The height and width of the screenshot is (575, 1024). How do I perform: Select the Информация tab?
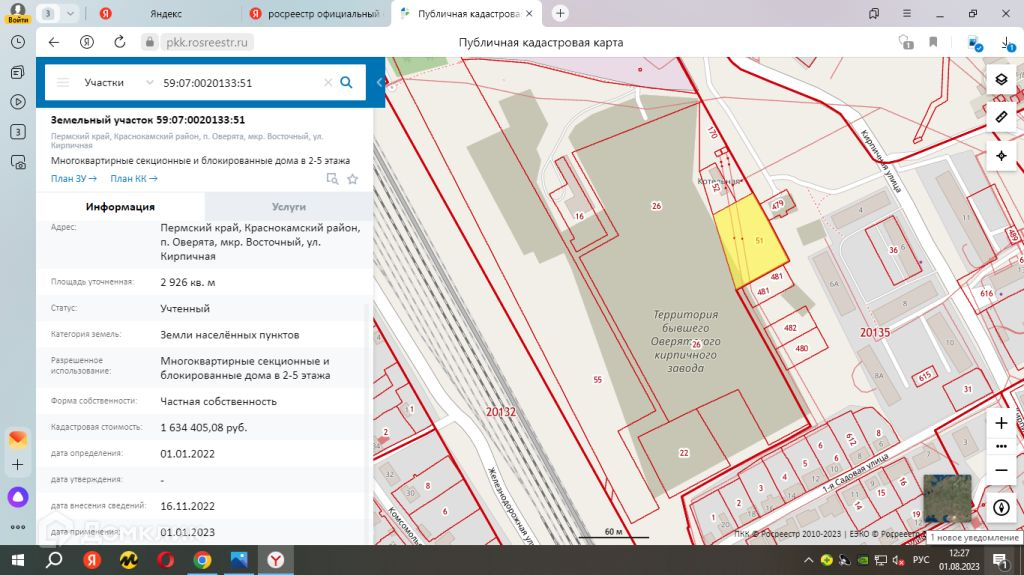(x=120, y=206)
